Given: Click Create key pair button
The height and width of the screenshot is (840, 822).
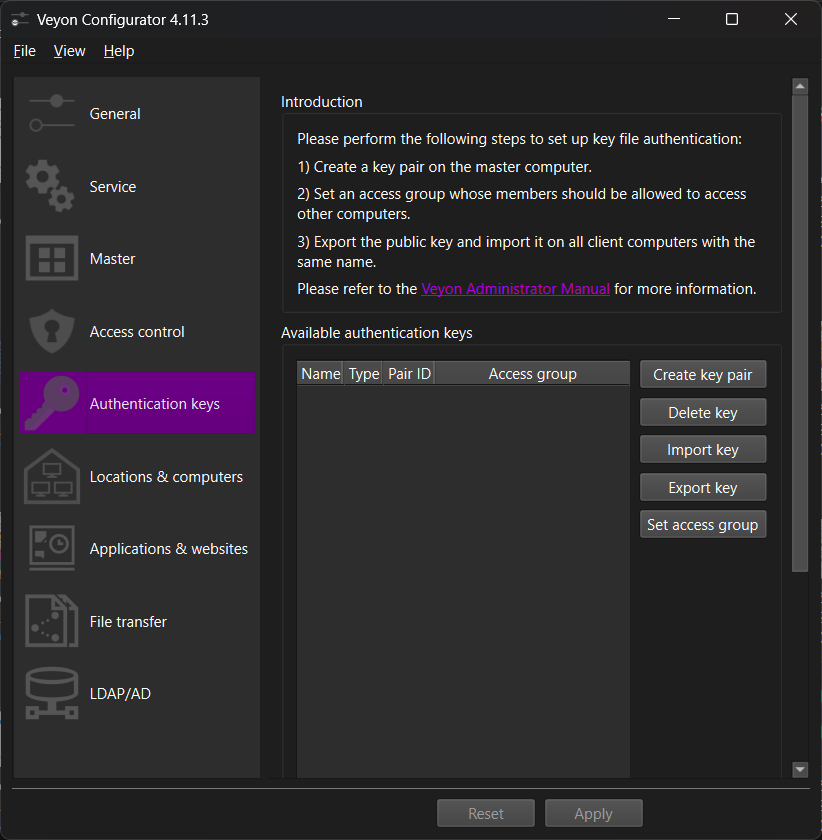Looking at the screenshot, I should pyautogui.click(x=703, y=374).
